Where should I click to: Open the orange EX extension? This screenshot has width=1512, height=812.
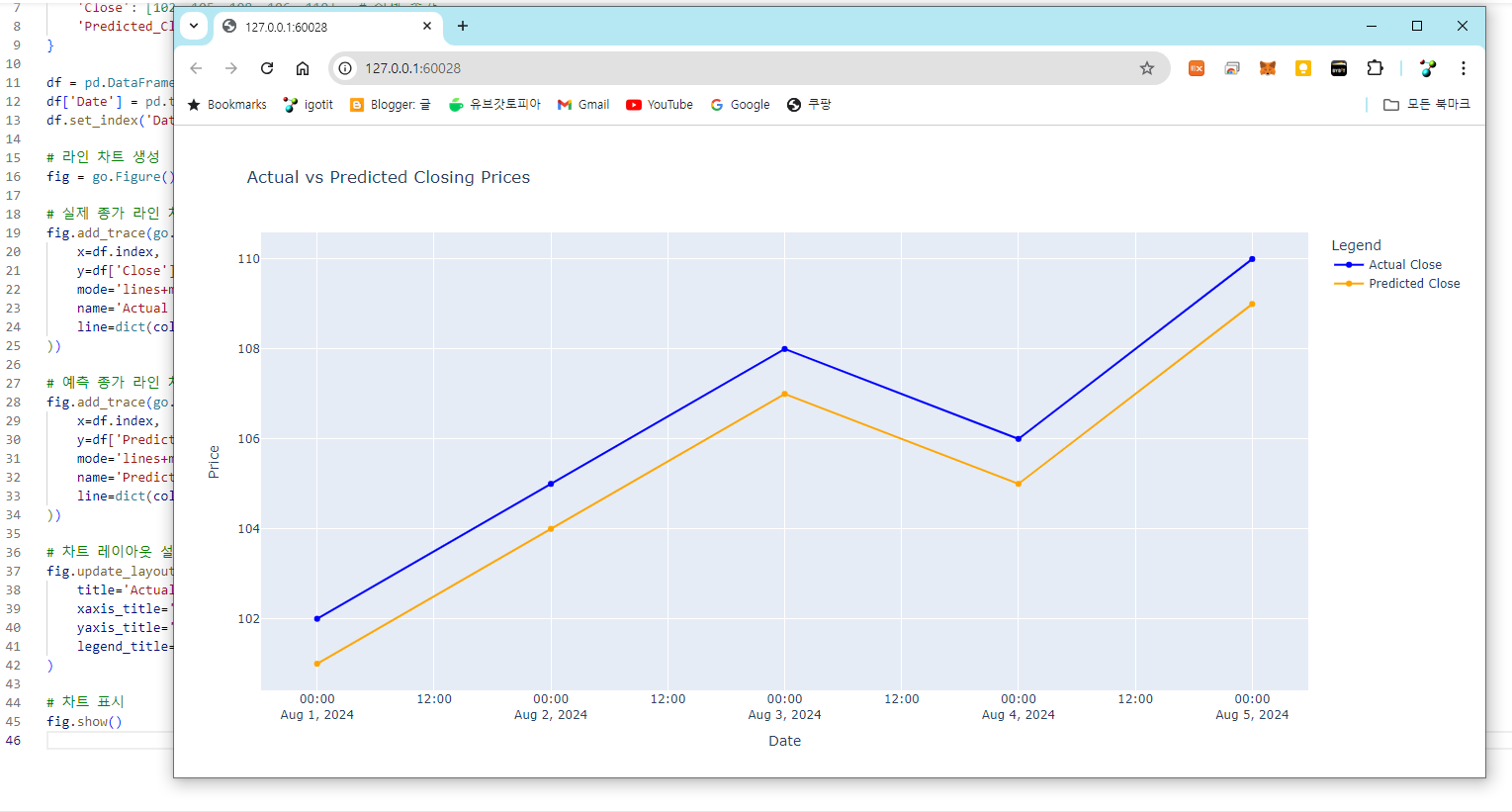pyautogui.click(x=1197, y=68)
